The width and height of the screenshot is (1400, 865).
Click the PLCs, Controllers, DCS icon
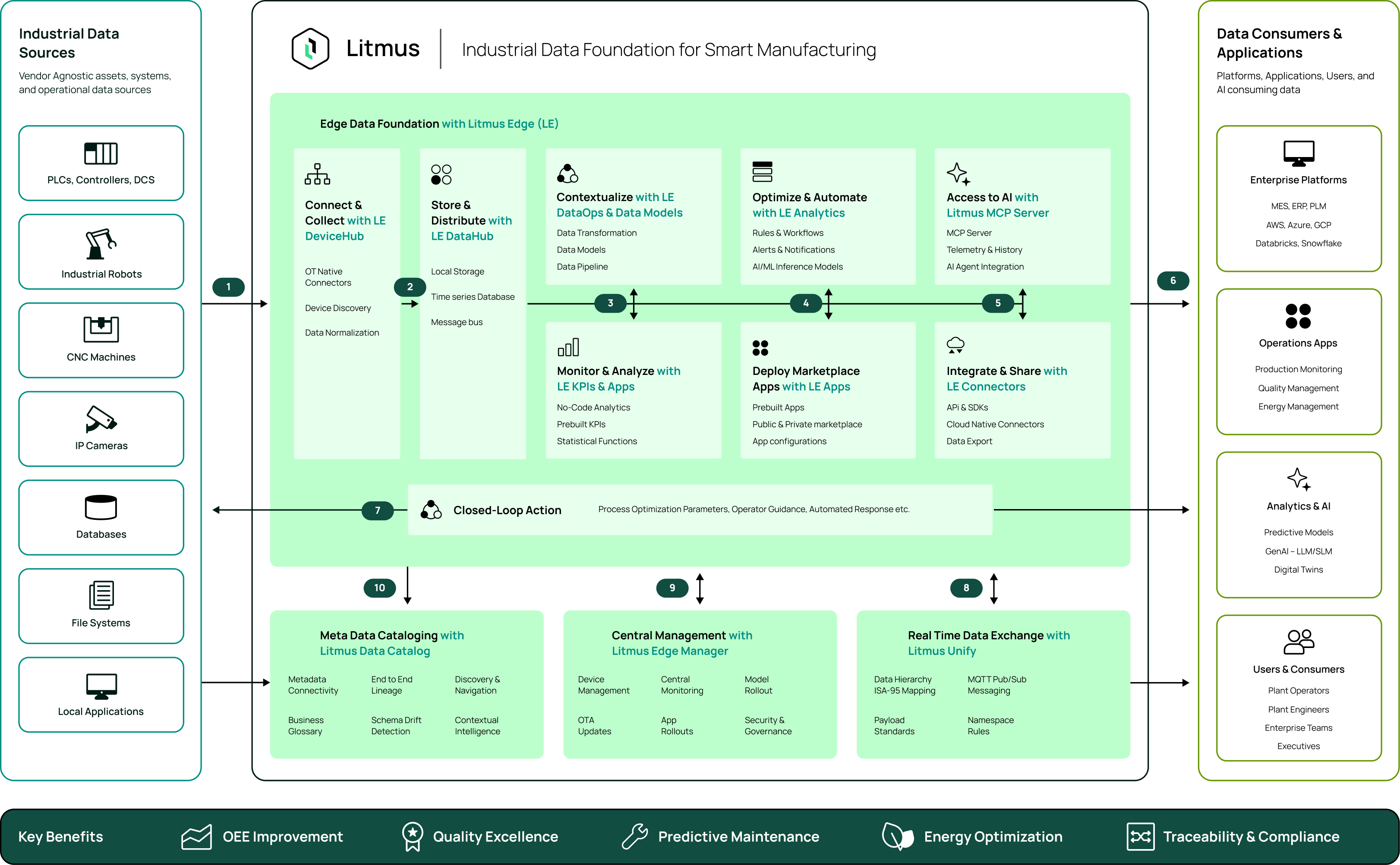click(x=101, y=153)
